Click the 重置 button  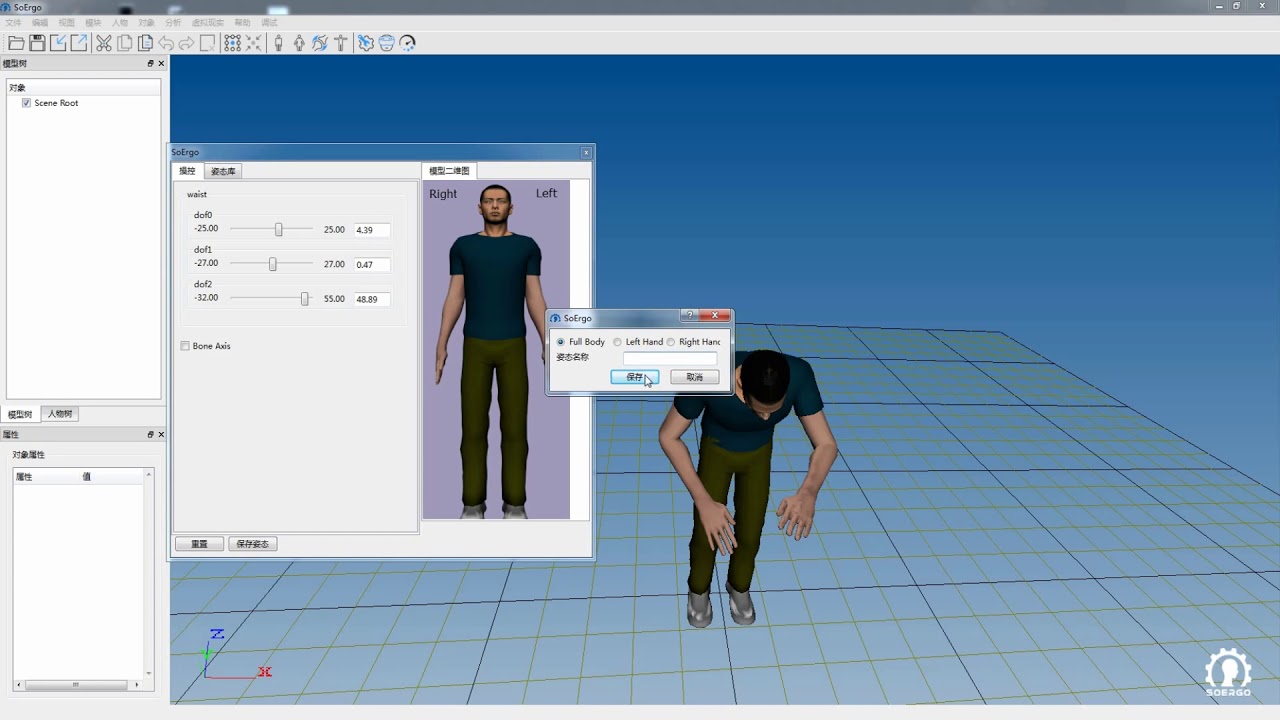pyautogui.click(x=199, y=544)
